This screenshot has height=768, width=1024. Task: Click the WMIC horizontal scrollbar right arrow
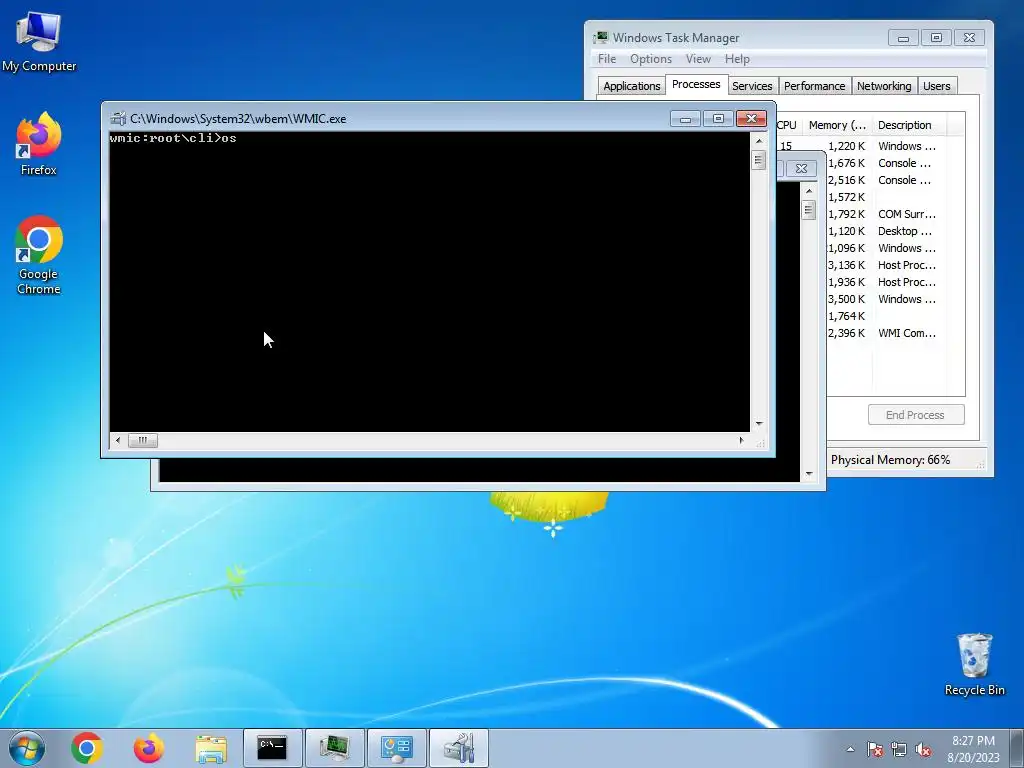click(x=742, y=440)
